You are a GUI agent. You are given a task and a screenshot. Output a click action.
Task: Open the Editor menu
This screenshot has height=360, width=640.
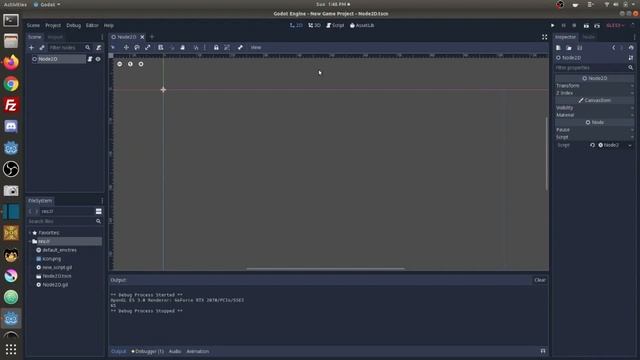[x=92, y=25]
